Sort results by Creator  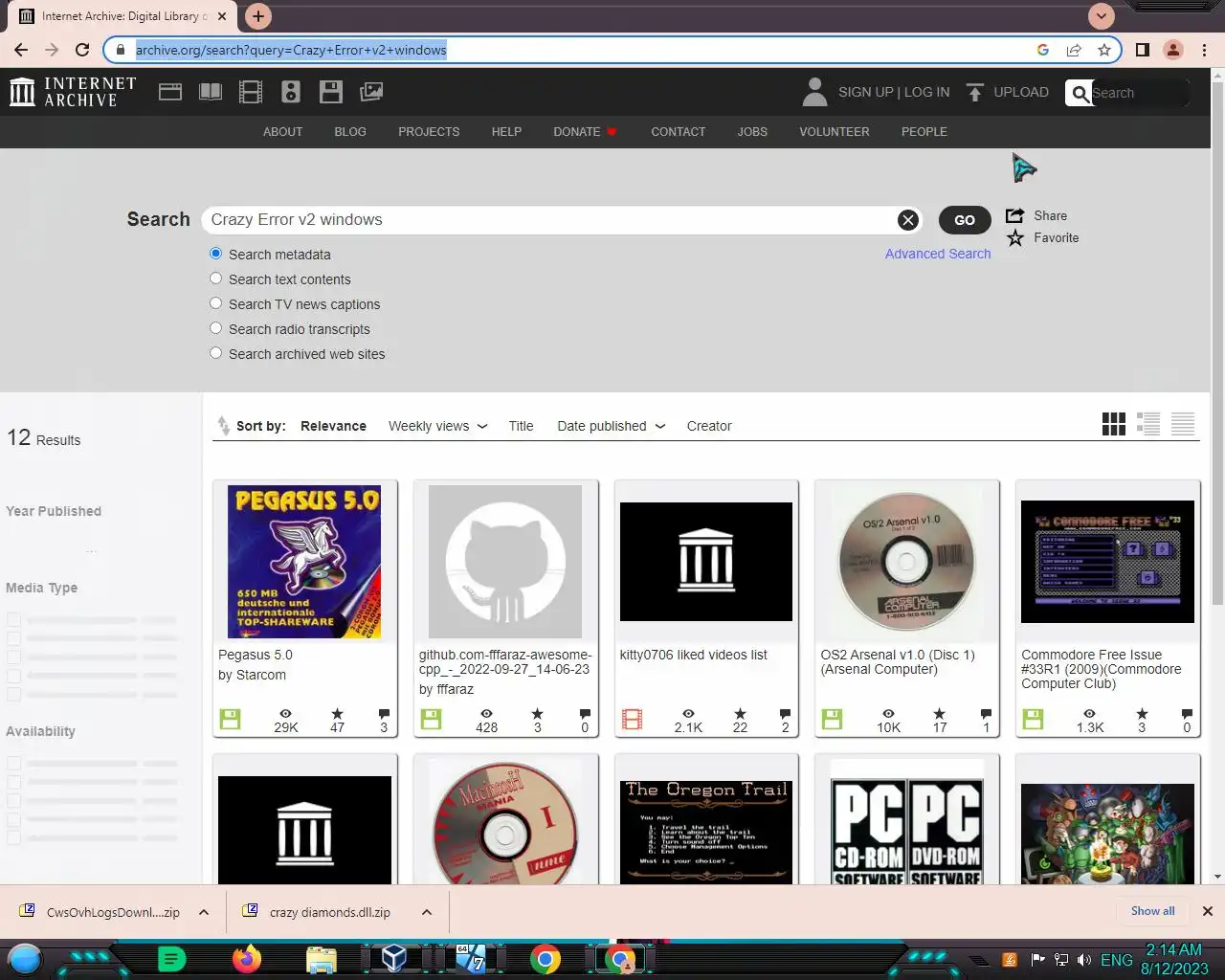(x=709, y=426)
